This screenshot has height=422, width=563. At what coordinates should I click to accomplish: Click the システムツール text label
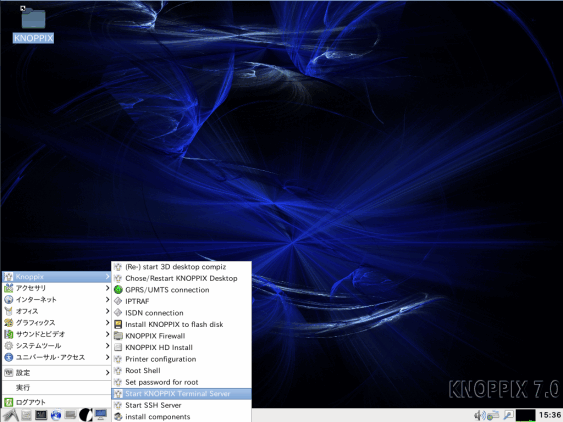(38, 346)
